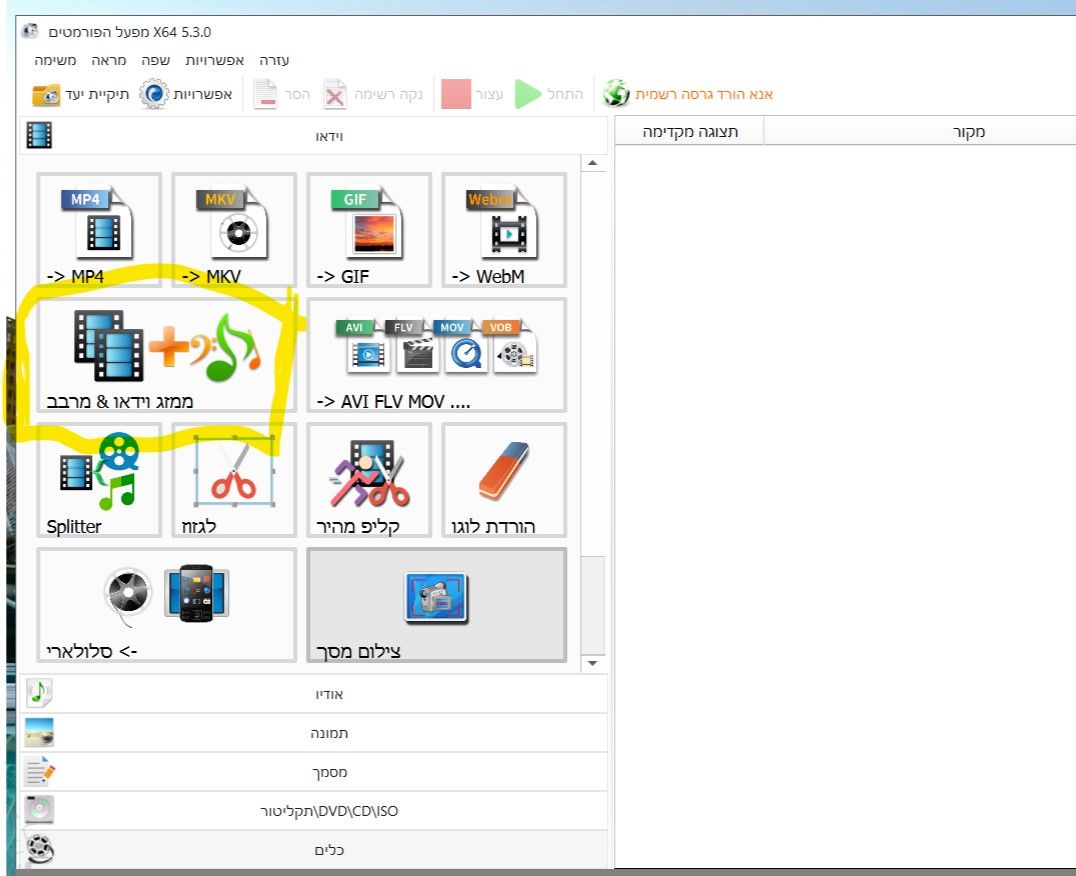Expand the picture (תמונה) category

pyautogui.click(x=313, y=733)
